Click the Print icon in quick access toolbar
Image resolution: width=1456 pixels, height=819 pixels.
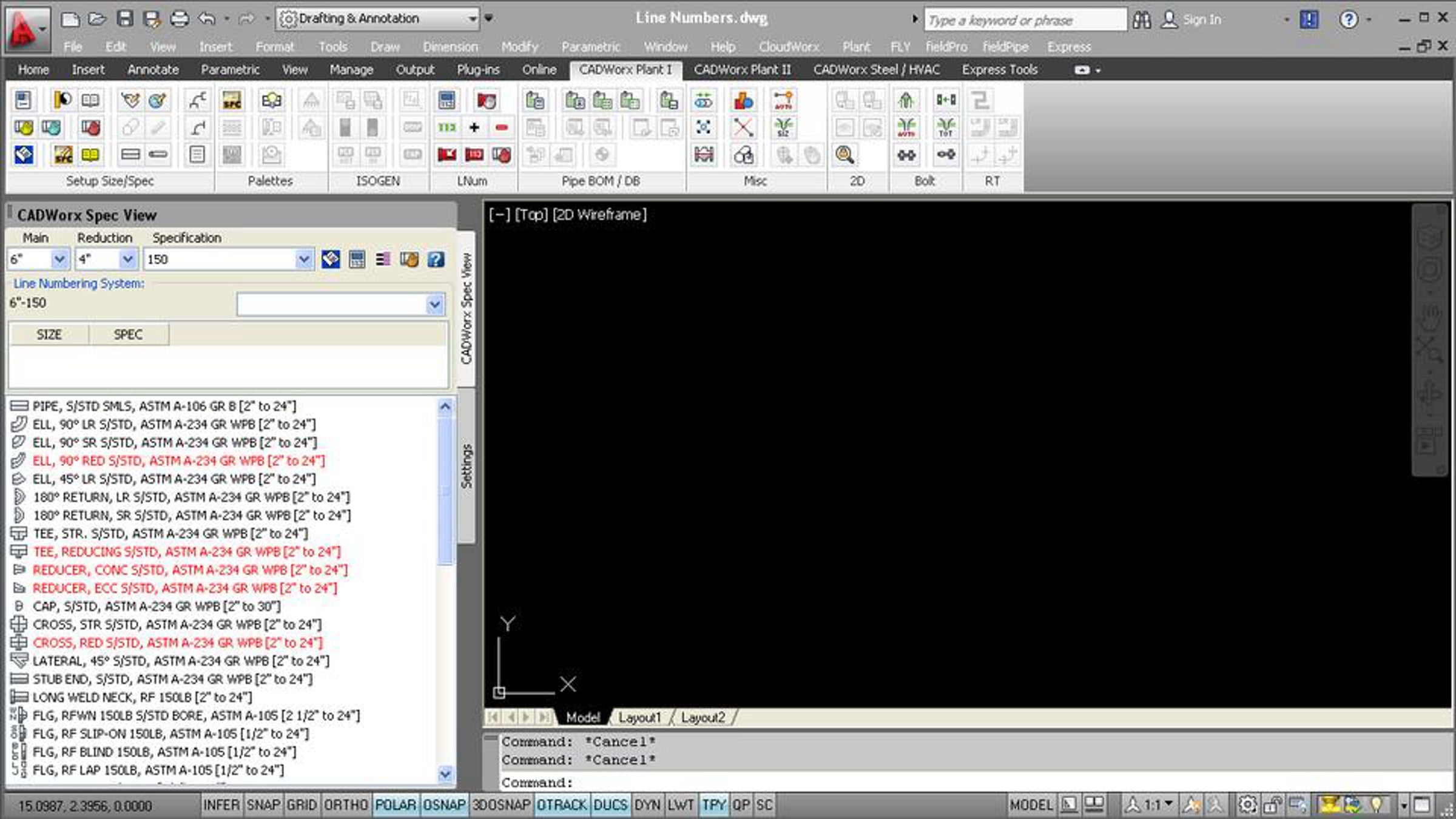coord(180,19)
